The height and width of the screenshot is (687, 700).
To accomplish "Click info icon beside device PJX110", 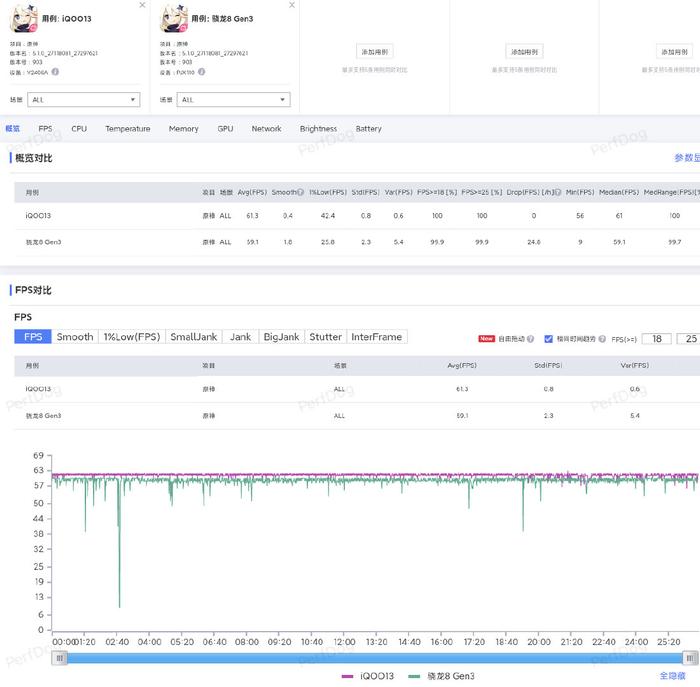I will [x=201, y=72].
